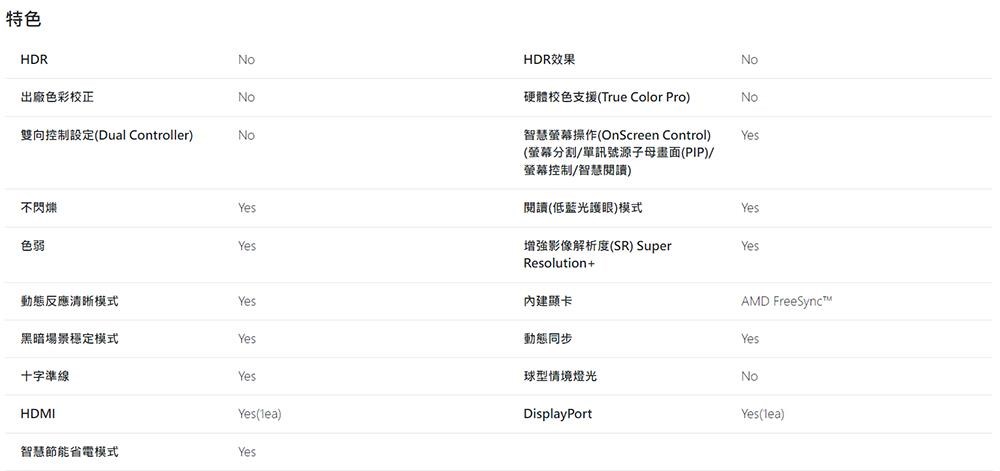Viewport: 1000px width, 471px height.
Task: Click the 閱讀(低藍光護眼)模式 label
Action: point(582,208)
